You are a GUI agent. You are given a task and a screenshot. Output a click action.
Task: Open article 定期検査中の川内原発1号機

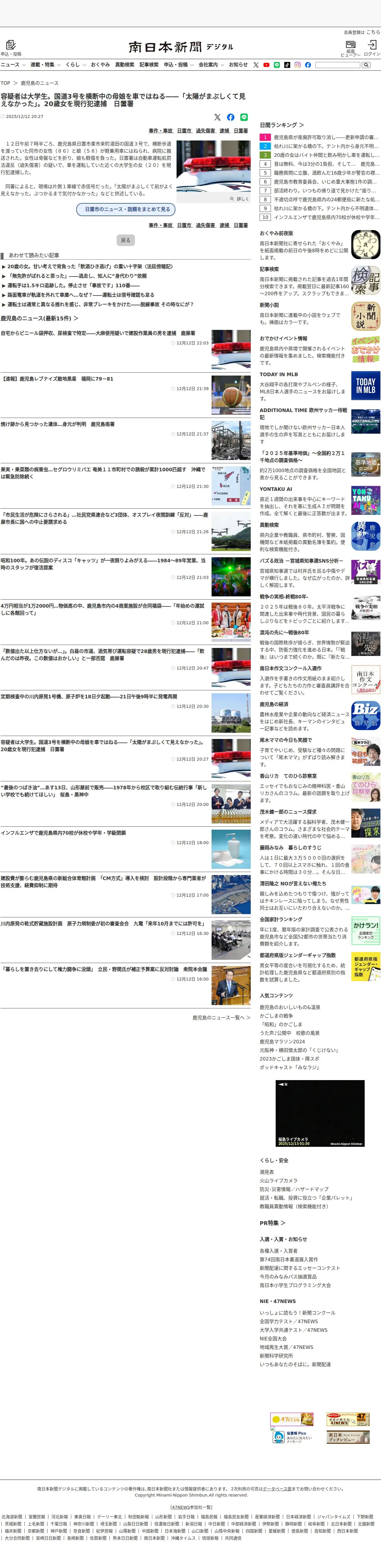pos(89,696)
